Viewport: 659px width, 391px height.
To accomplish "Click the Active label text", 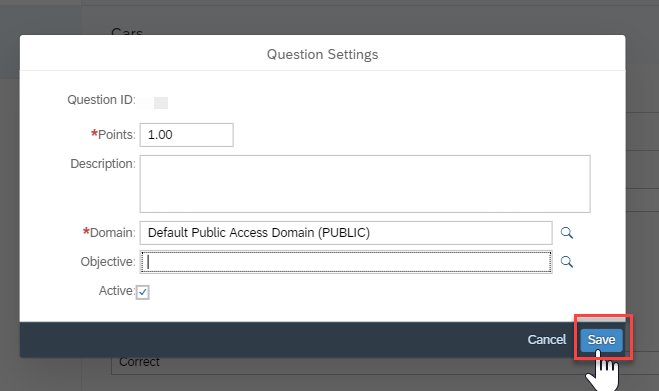I will tap(116, 291).
